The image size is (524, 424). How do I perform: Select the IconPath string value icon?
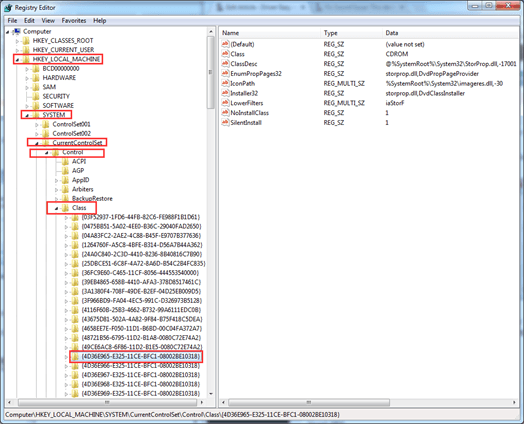click(226, 83)
